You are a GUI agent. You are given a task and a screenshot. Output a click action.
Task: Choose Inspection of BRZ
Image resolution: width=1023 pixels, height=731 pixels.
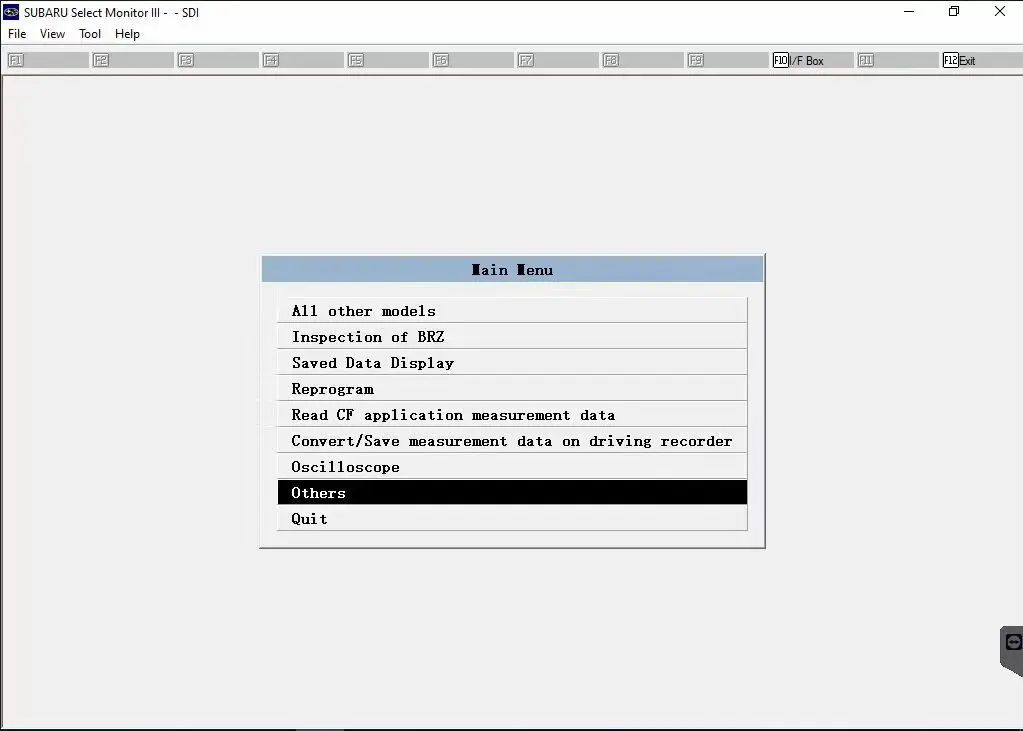coord(512,337)
